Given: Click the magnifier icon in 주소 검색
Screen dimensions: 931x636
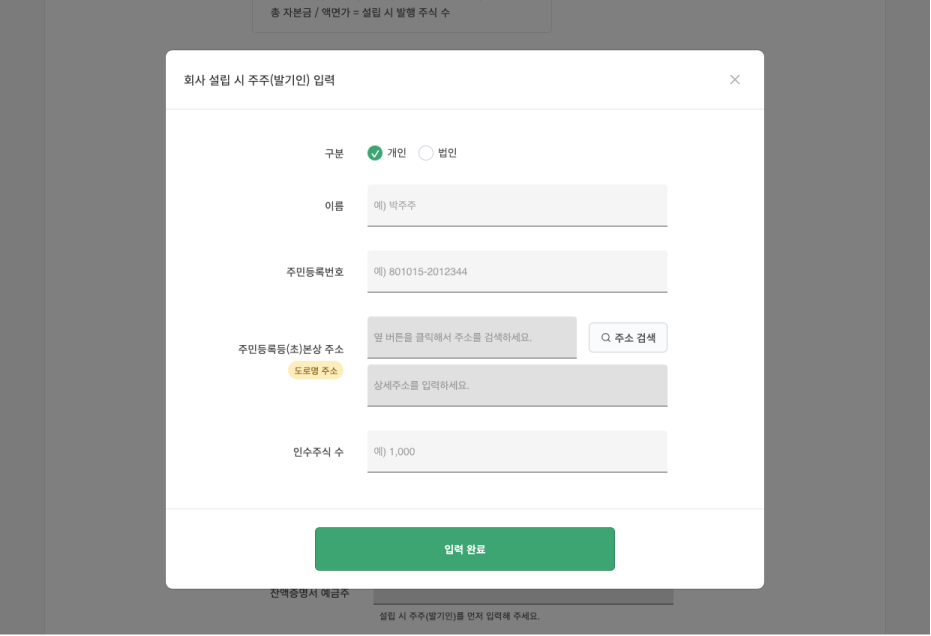Looking at the screenshot, I should [606, 338].
